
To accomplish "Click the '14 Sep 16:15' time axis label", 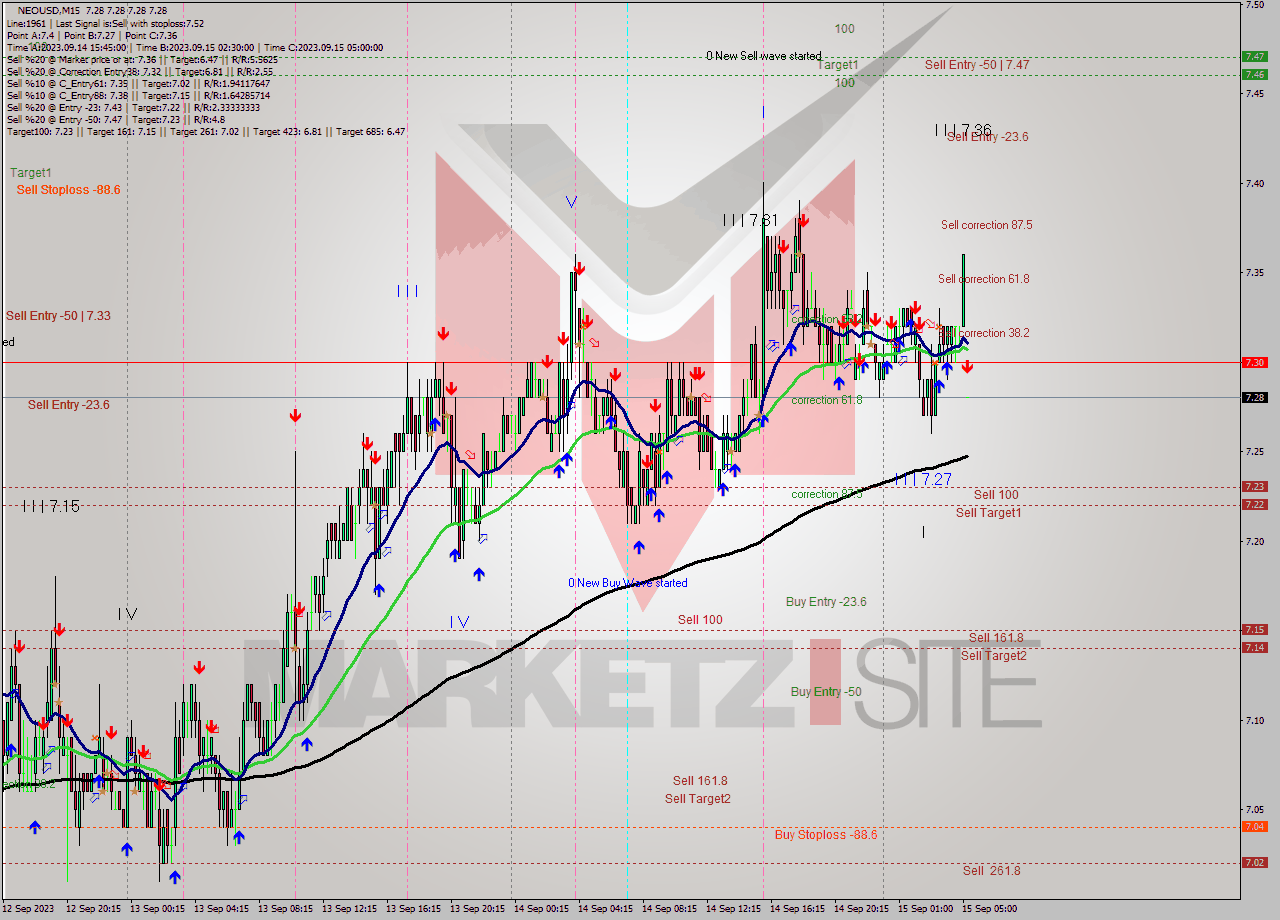I will tap(795, 909).
